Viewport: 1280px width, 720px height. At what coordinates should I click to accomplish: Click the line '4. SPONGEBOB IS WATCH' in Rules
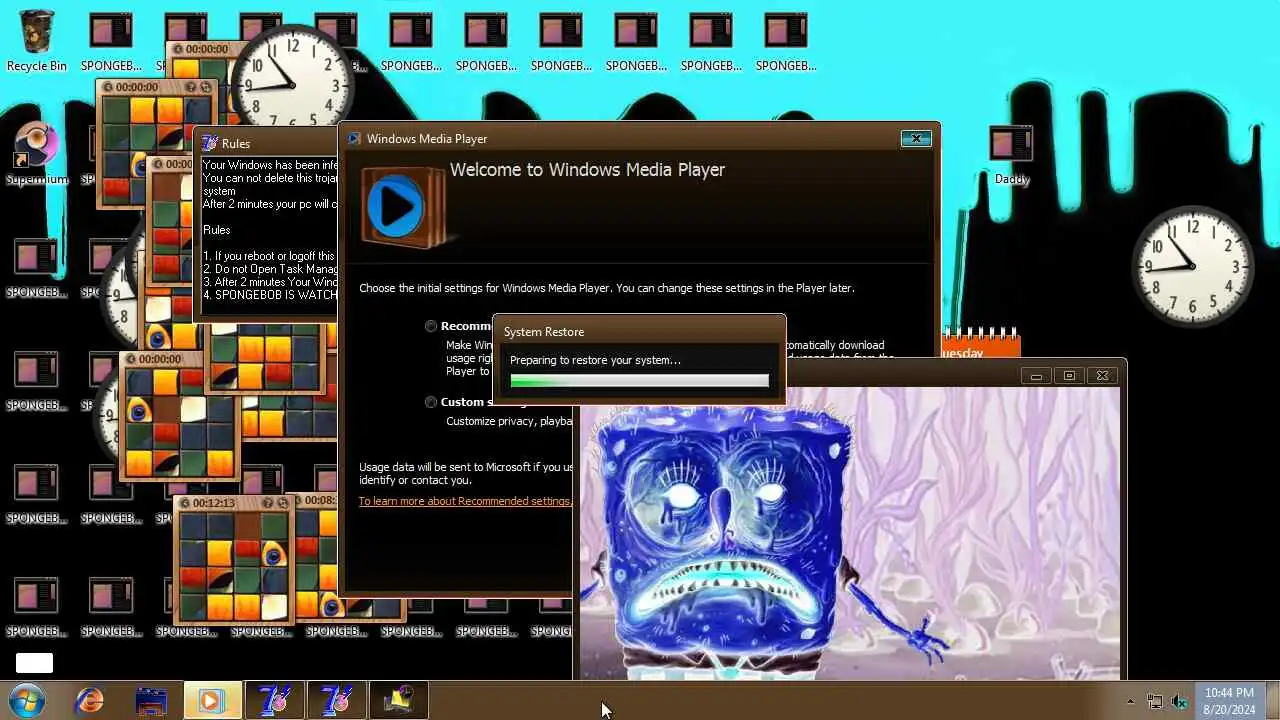tap(268, 295)
